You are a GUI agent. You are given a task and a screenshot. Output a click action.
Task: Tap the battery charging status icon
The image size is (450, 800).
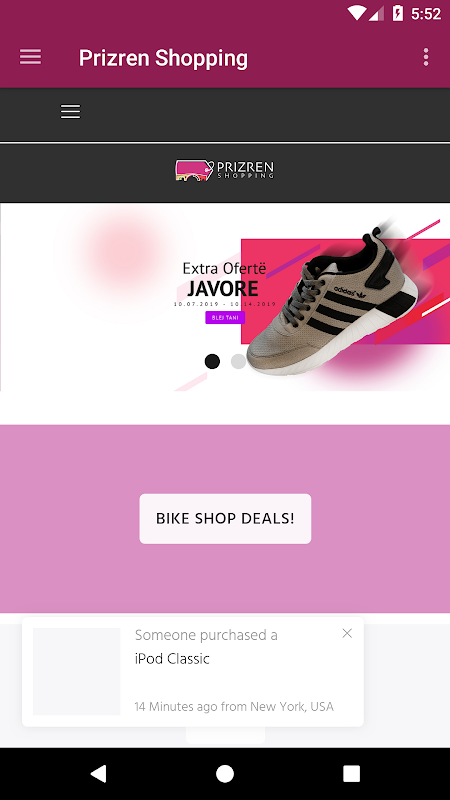click(x=397, y=13)
